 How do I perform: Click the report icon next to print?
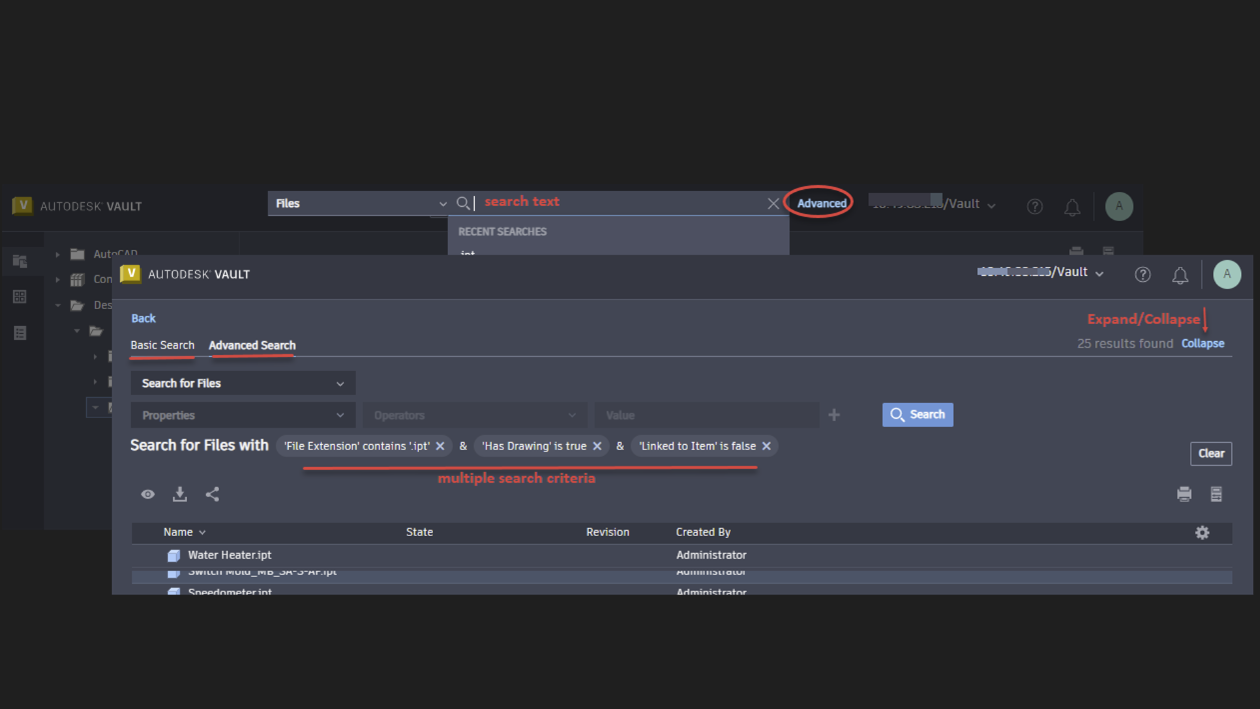pos(1216,494)
